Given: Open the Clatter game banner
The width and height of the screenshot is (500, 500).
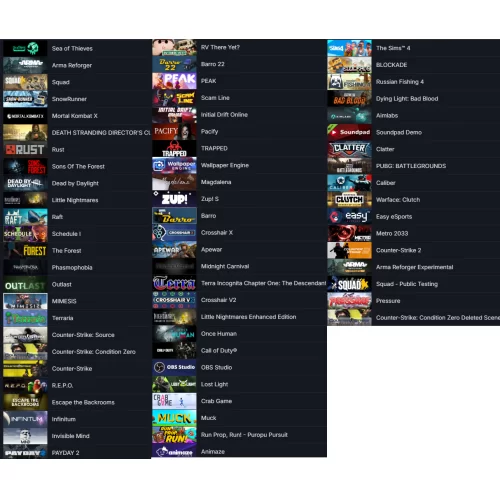Looking at the screenshot, I should click(349, 149).
